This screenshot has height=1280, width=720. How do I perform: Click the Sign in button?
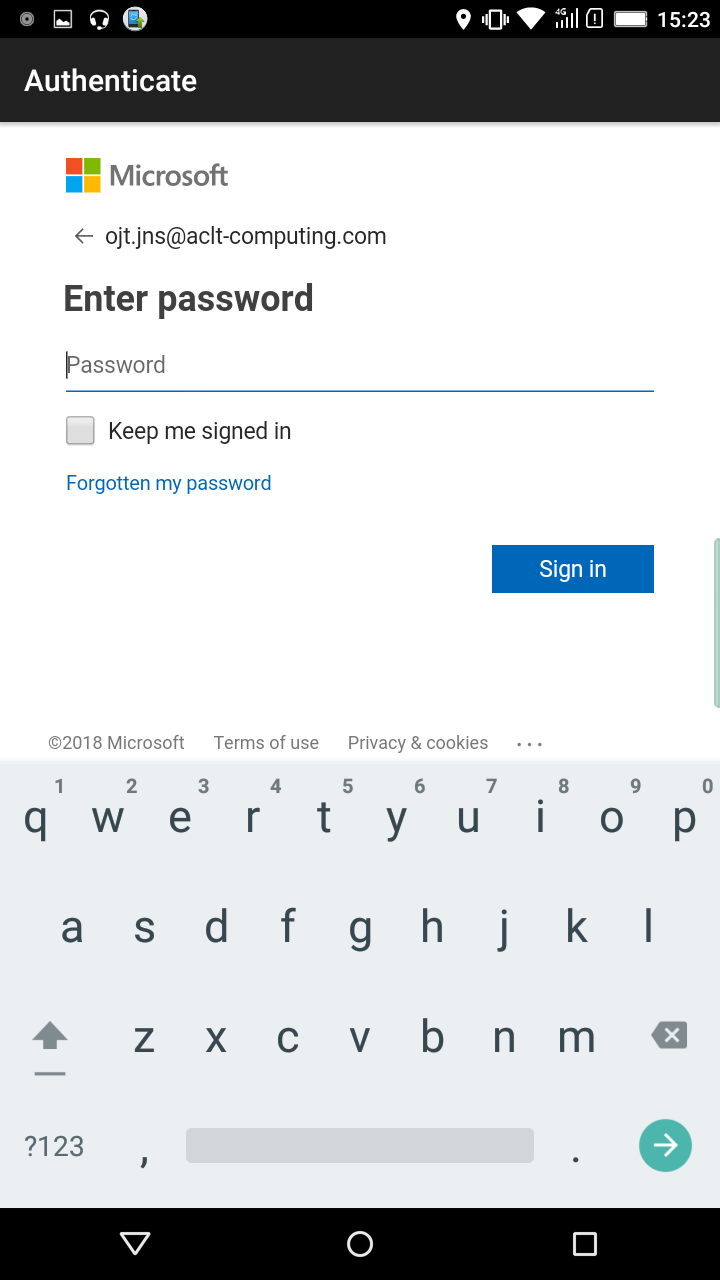(x=573, y=569)
